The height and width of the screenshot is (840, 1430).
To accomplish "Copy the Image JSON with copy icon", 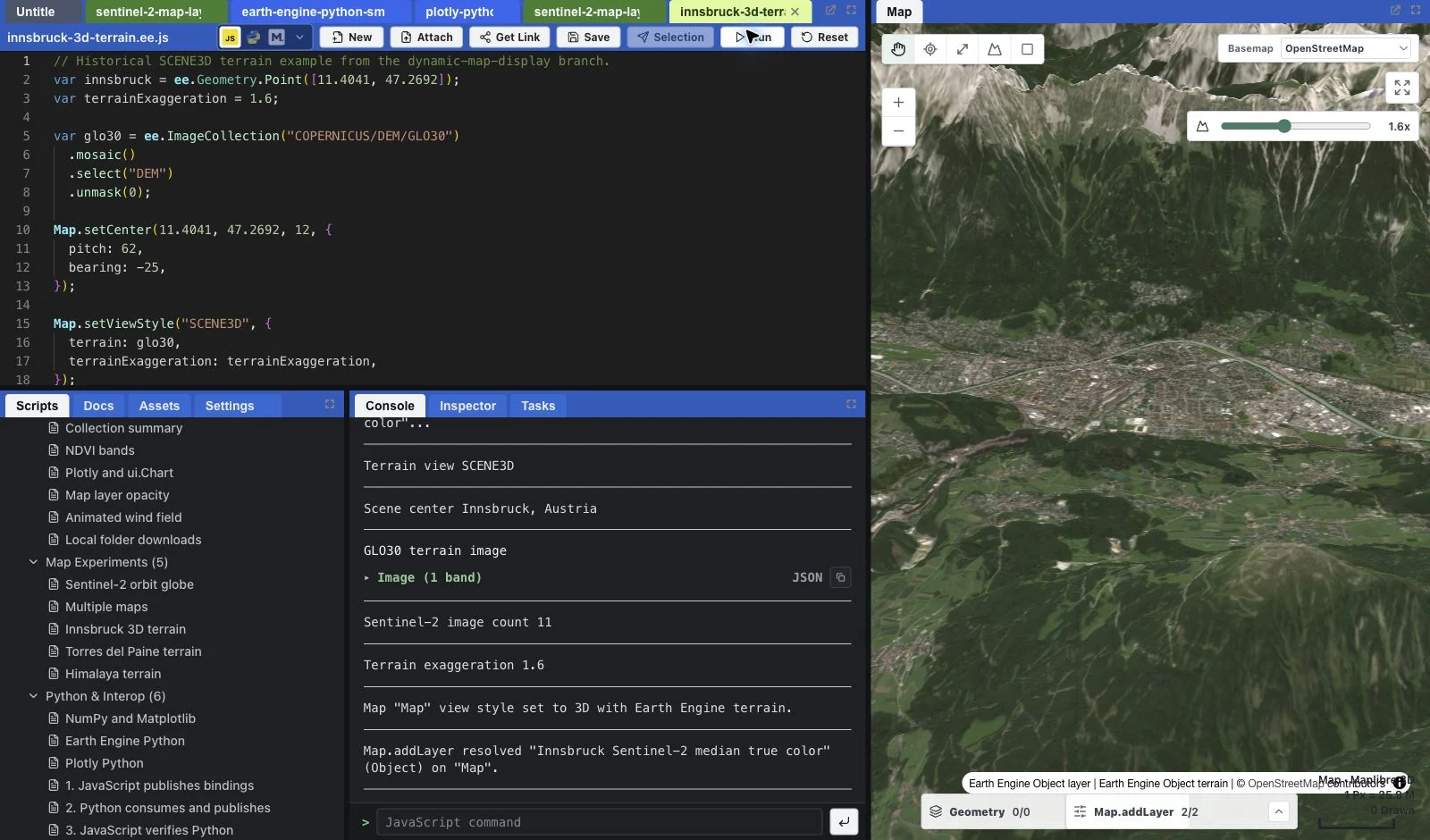I will (x=840, y=577).
